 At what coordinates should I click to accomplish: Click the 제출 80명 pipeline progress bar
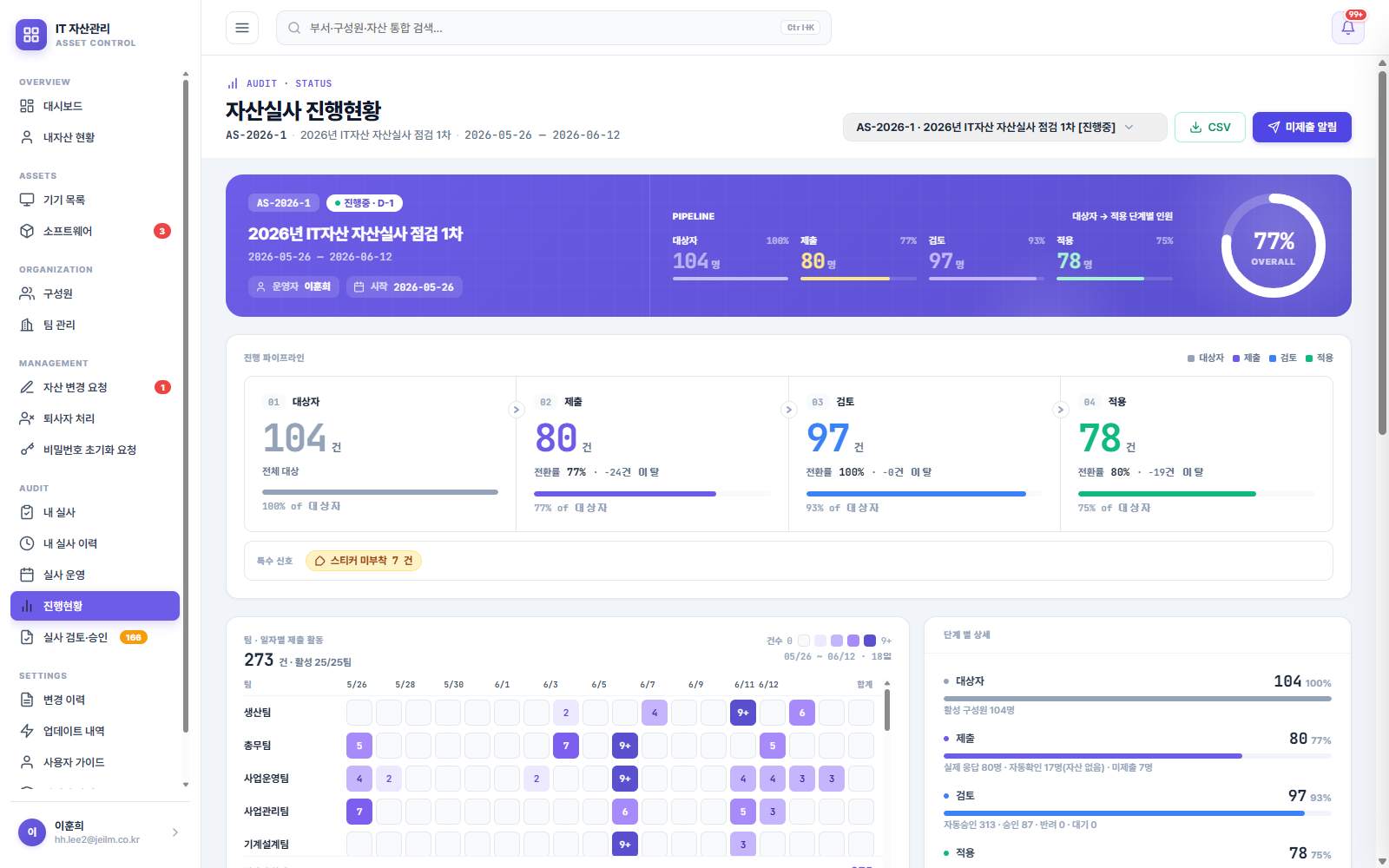(859, 279)
